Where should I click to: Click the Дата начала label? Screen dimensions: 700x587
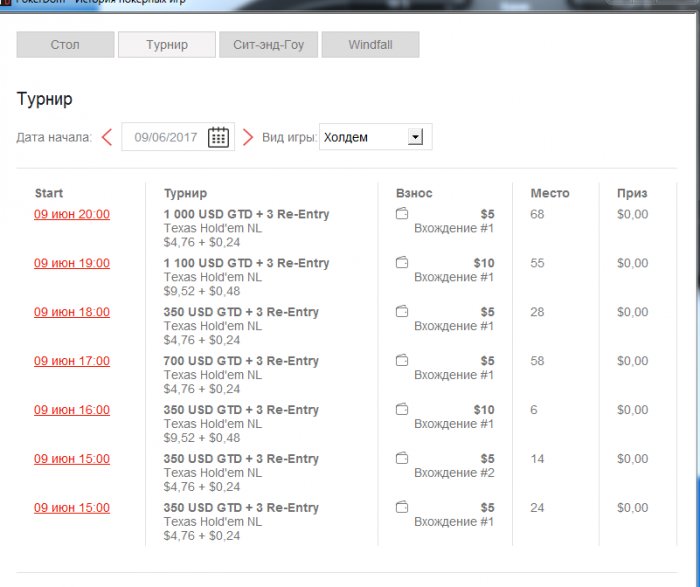(x=54, y=137)
